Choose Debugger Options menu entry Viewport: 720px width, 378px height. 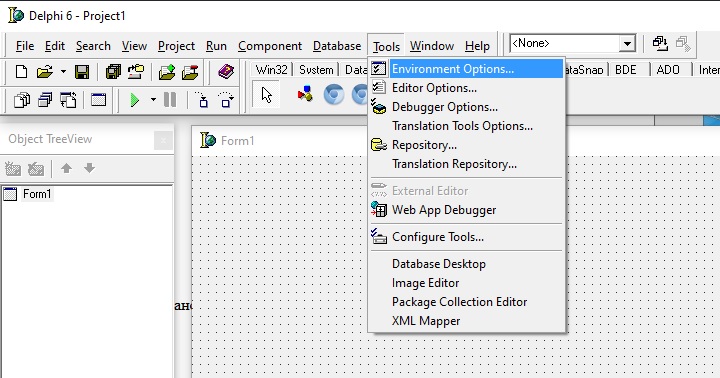[x=467, y=107]
